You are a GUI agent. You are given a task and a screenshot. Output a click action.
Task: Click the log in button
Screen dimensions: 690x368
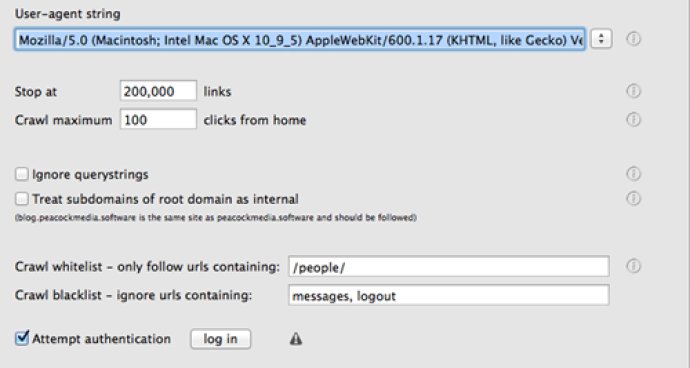[x=220, y=339]
